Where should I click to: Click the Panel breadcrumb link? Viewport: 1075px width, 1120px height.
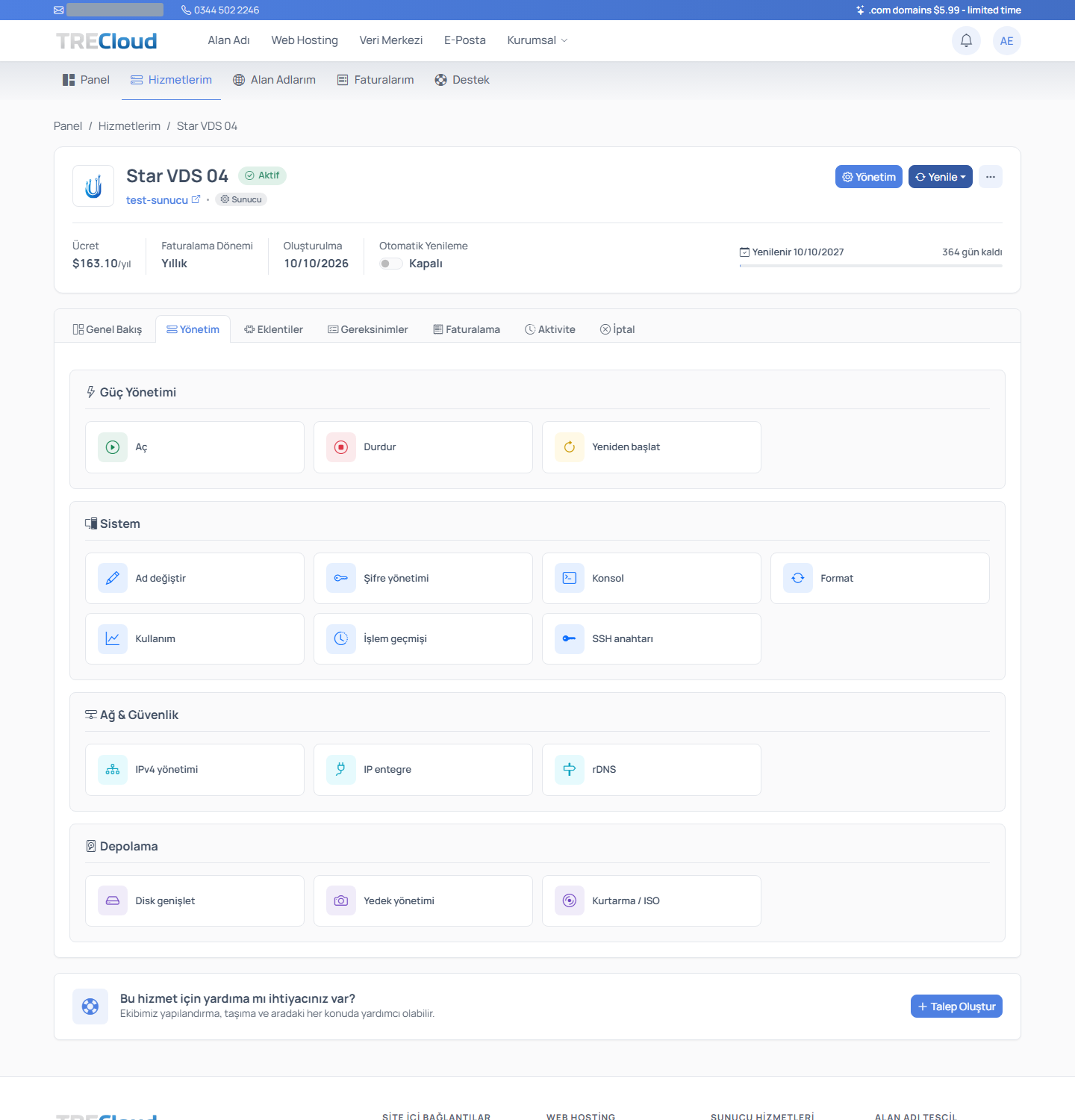click(68, 126)
